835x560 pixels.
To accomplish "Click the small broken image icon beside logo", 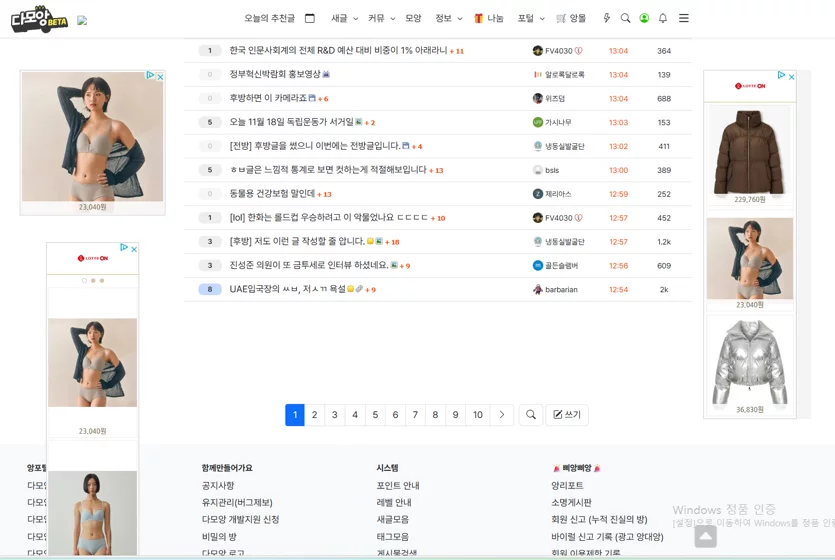I will tap(82, 20).
